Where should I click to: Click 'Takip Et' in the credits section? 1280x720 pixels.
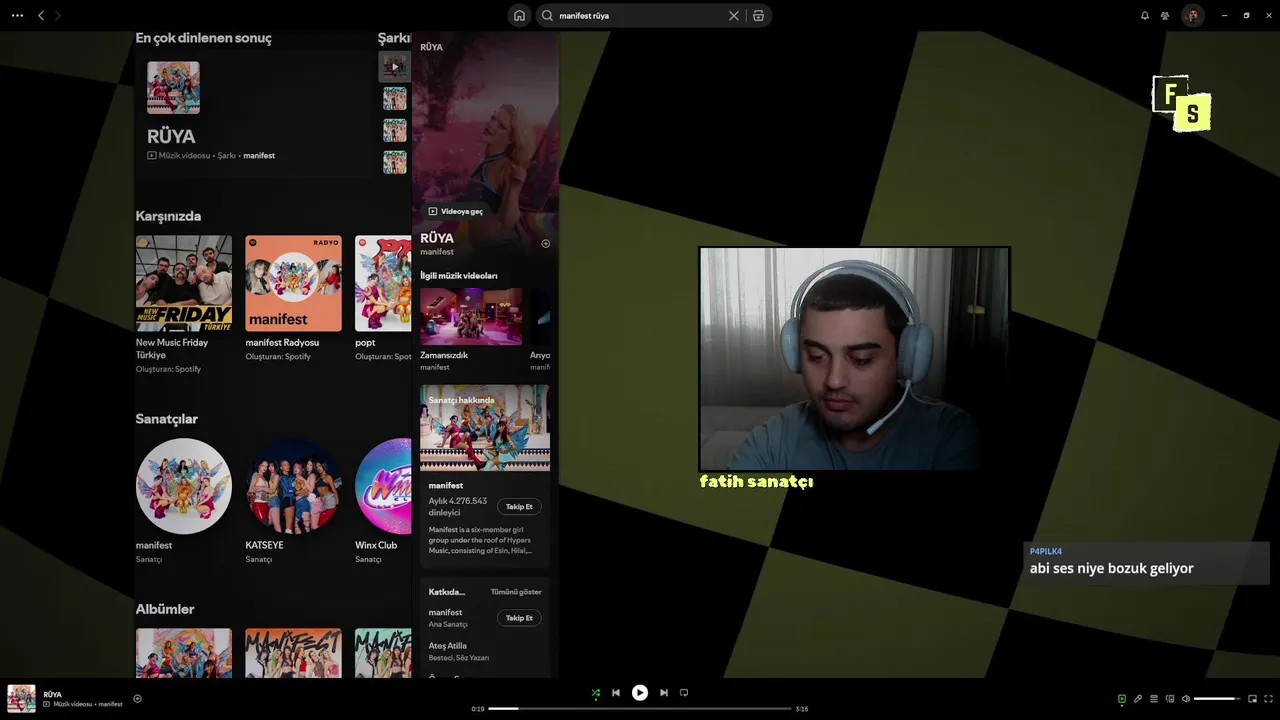coord(519,618)
